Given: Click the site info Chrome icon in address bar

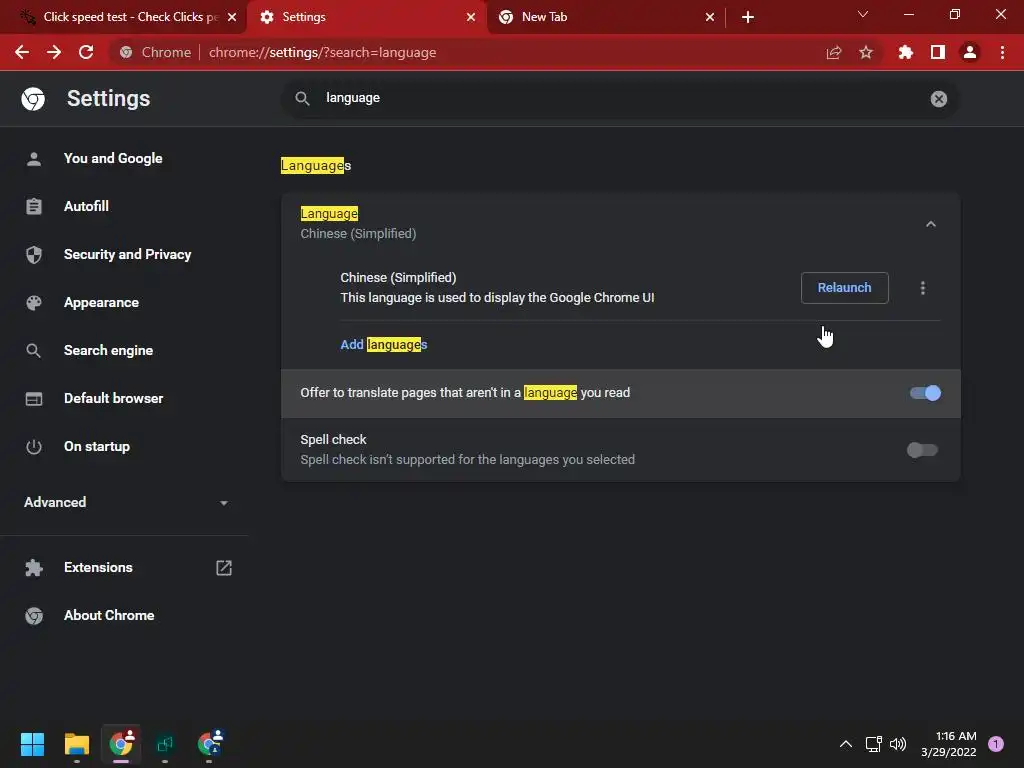Looking at the screenshot, I should click(x=126, y=52).
